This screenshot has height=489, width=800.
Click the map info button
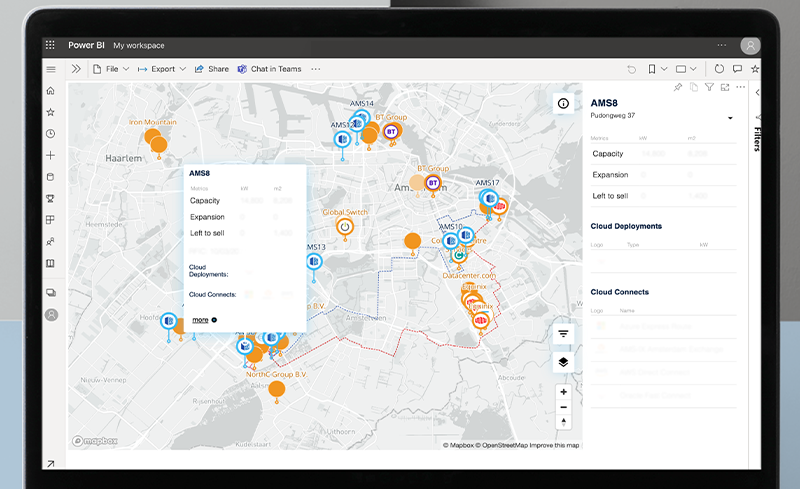[x=563, y=104]
